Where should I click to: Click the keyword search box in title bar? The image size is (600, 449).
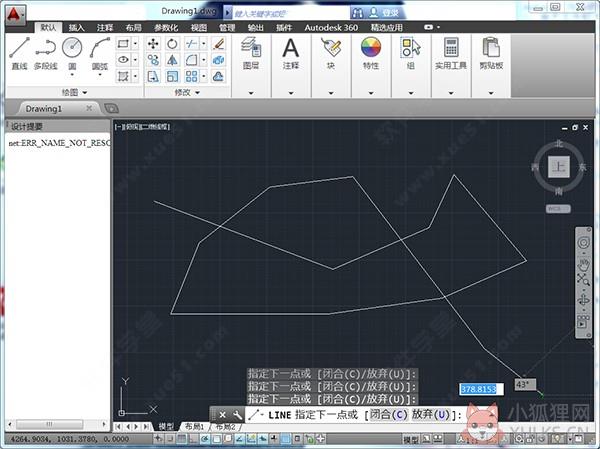point(291,13)
